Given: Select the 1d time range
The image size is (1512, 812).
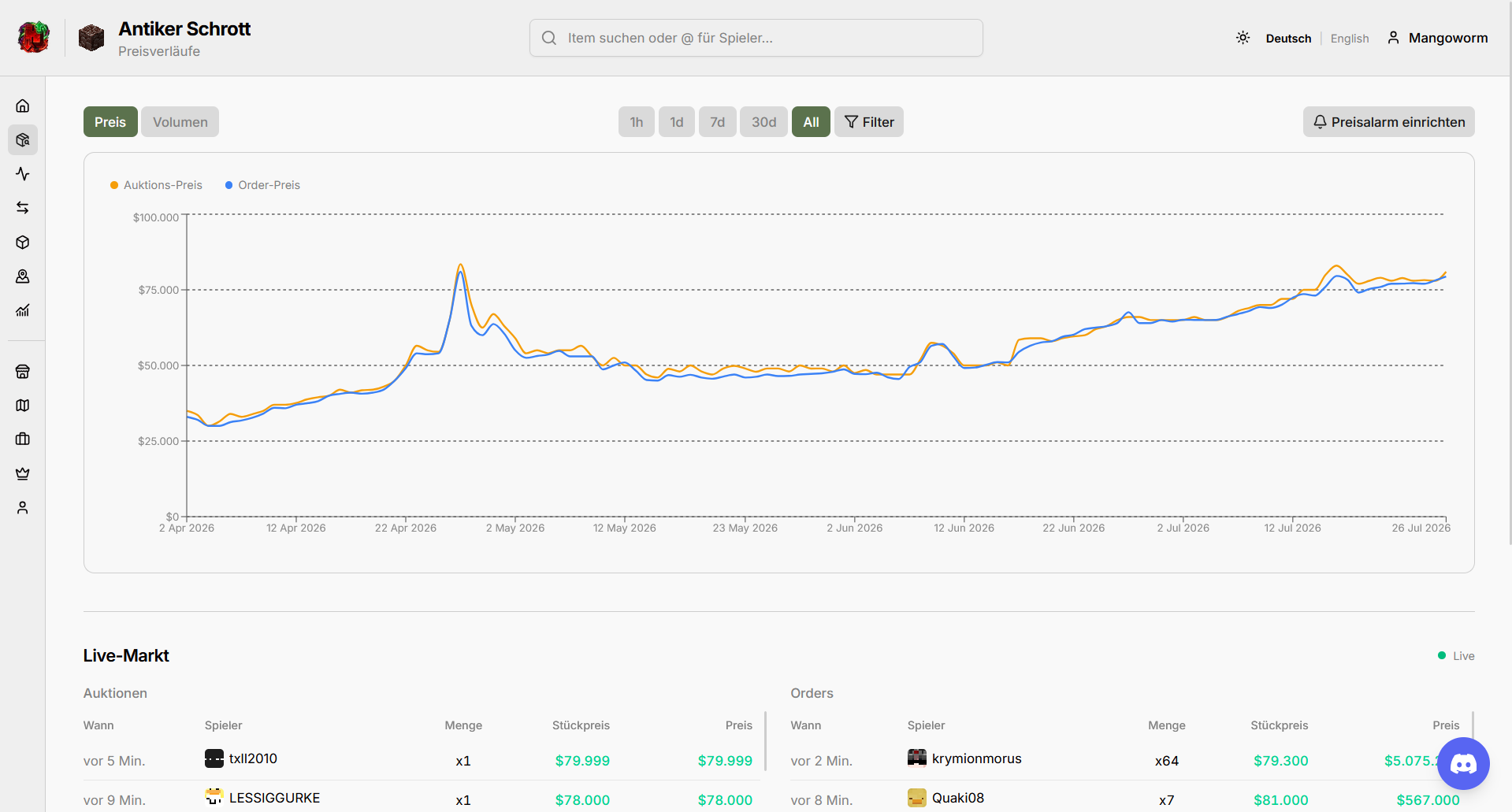Looking at the screenshot, I should 677,122.
